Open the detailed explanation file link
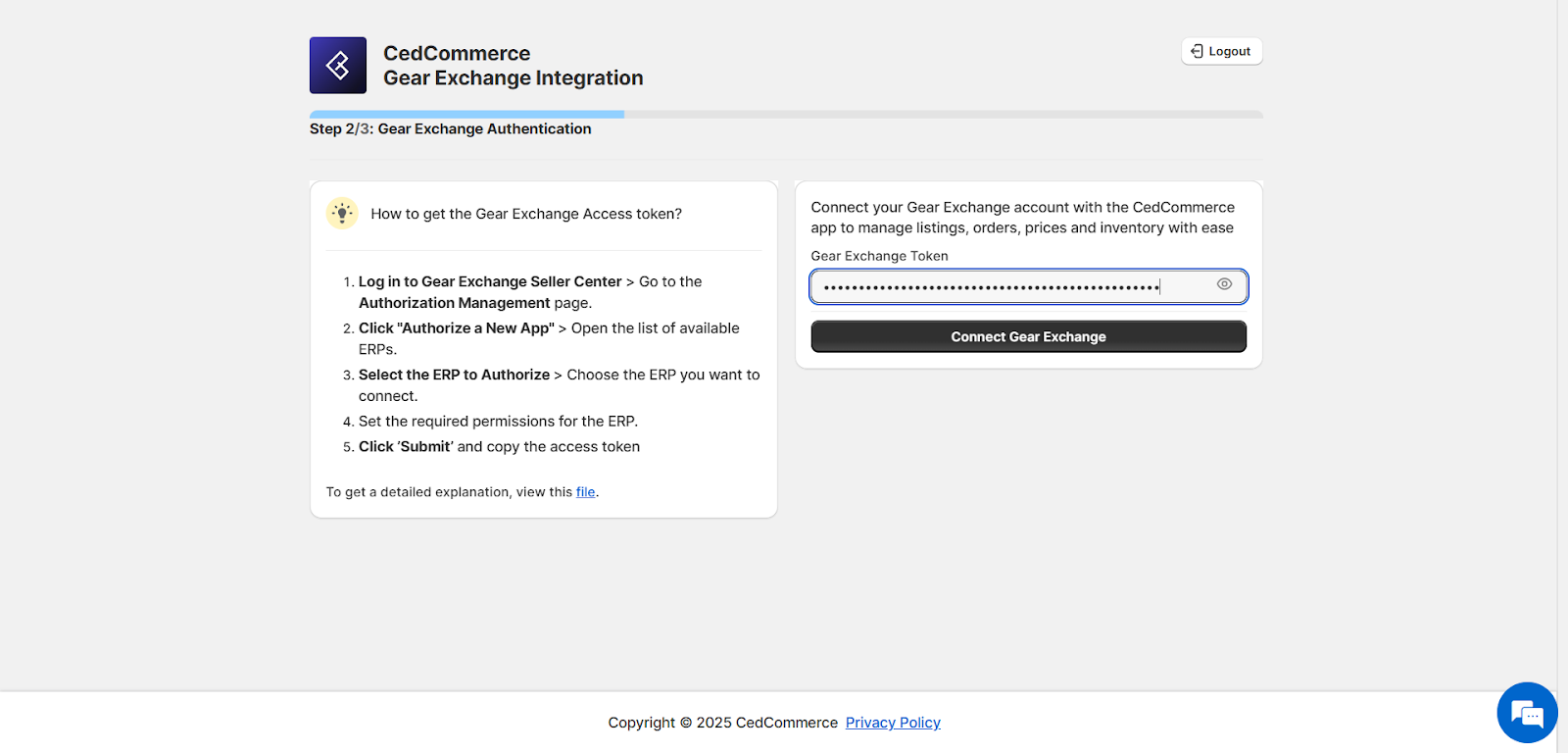The height and width of the screenshot is (753, 1568). 585,492
